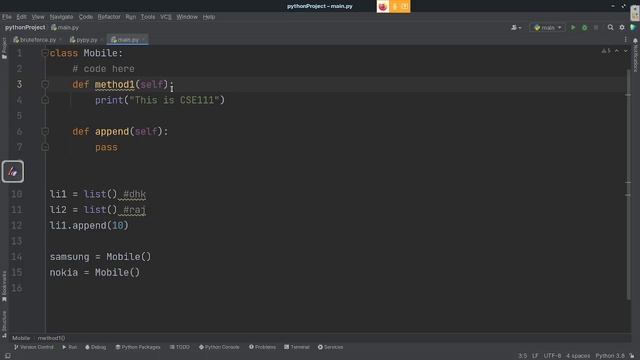
Task: Open the Run tool window
Action: (x=69, y=347)
